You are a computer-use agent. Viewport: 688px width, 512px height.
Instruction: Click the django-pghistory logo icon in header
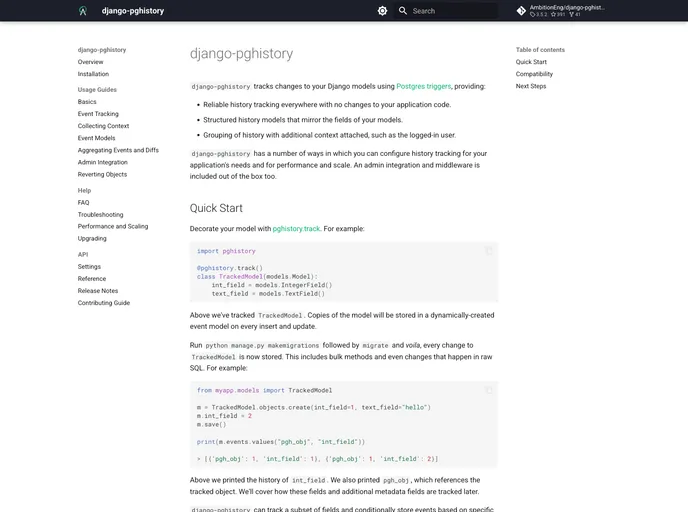83,11
